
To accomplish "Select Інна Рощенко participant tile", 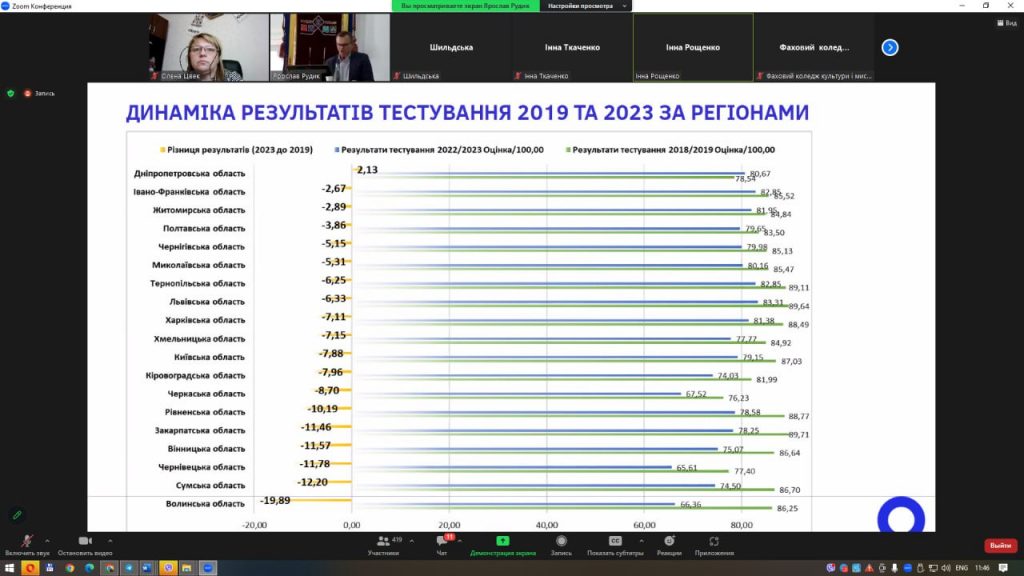I will 693,47.
